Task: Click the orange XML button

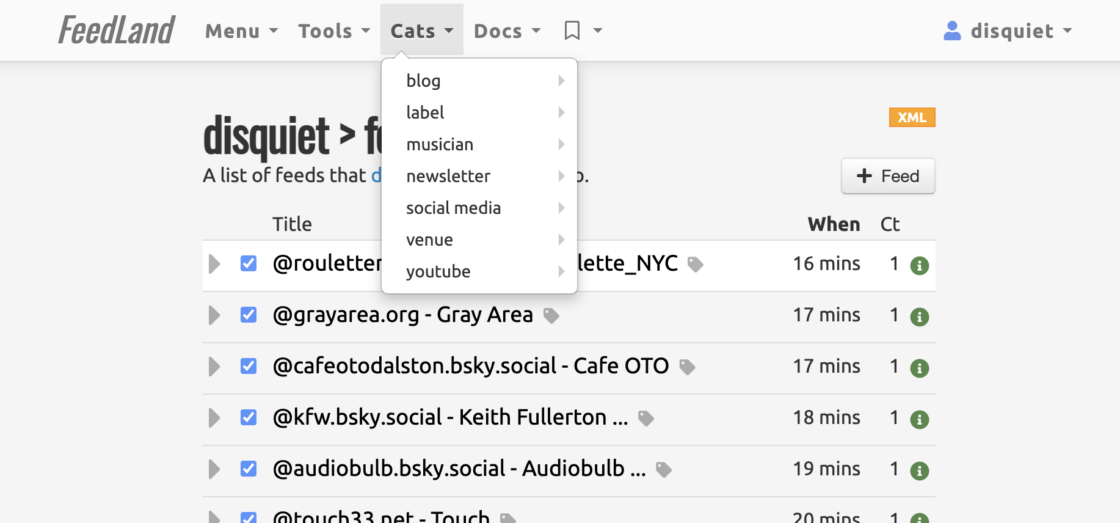Action: pyautogui.click(x=912, y=117)
